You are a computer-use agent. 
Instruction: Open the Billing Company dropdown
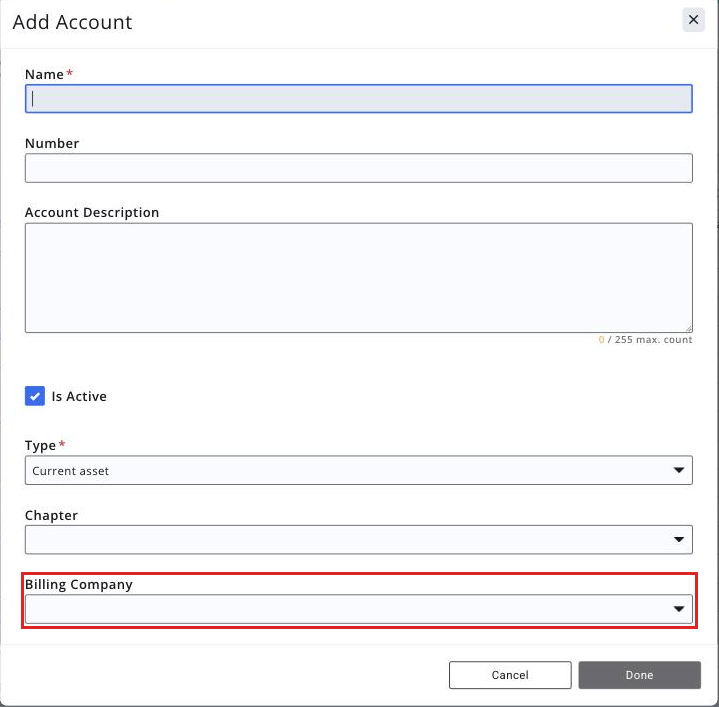(x=359, y=609)
